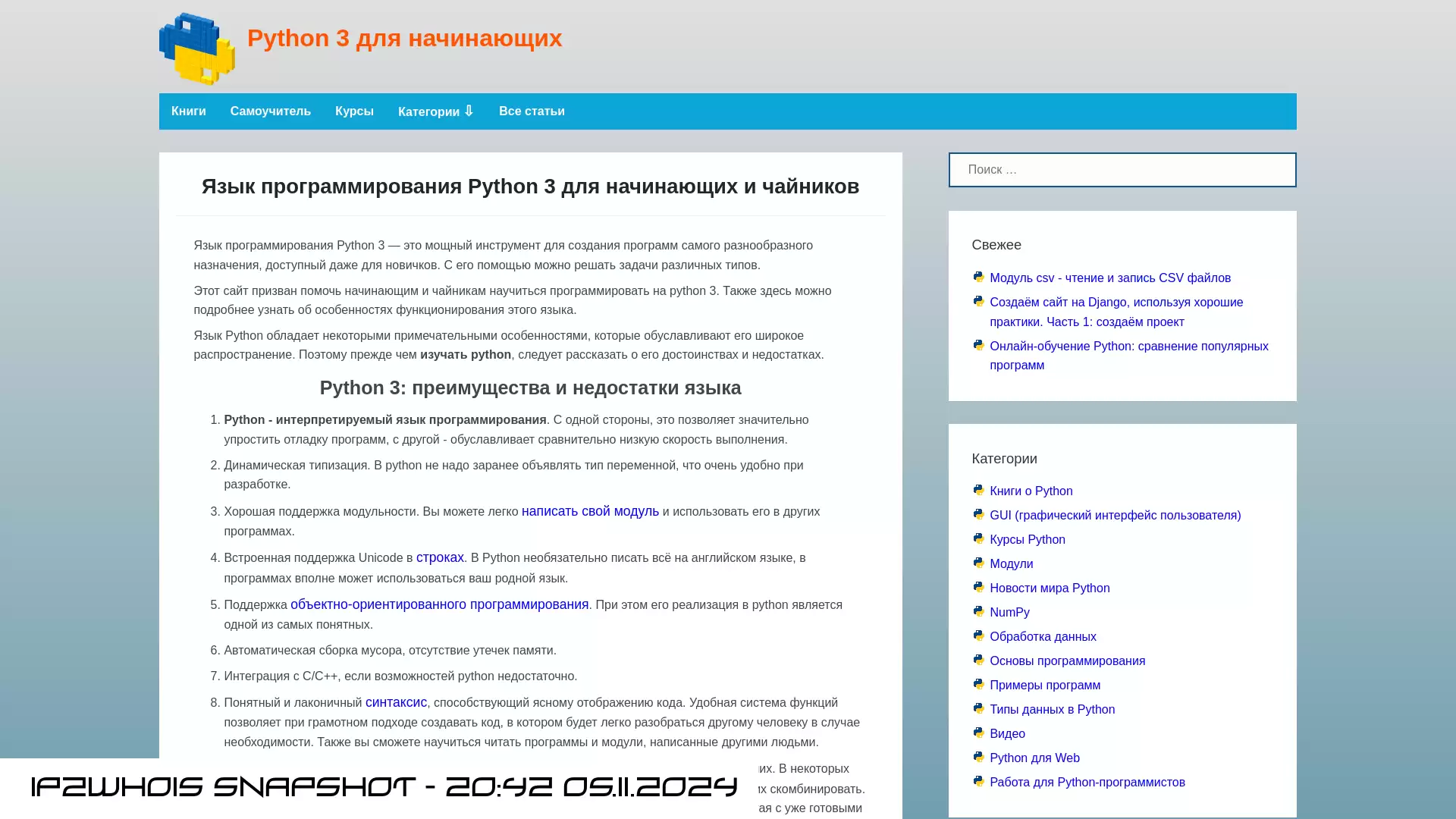Click the subheading 'Python 3: преимущества и недостатки языка'
This screenshot has width=1456, height=819.
[x=530, y=388]
